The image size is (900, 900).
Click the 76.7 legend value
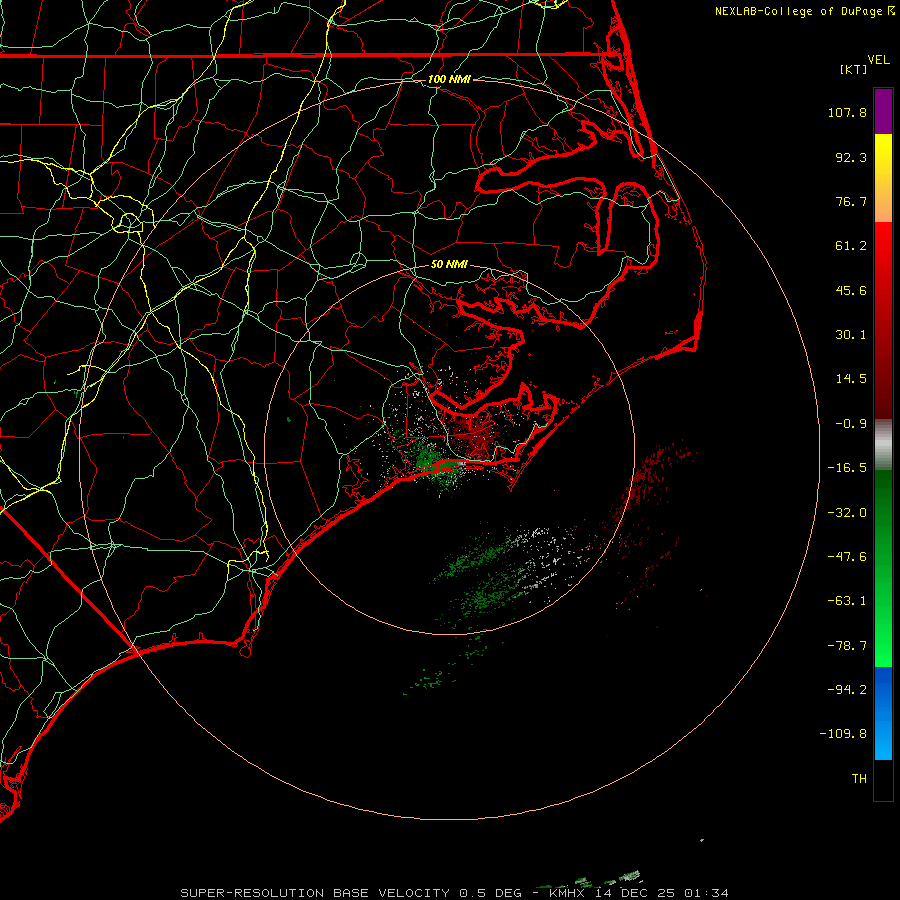tap(851, 201)
